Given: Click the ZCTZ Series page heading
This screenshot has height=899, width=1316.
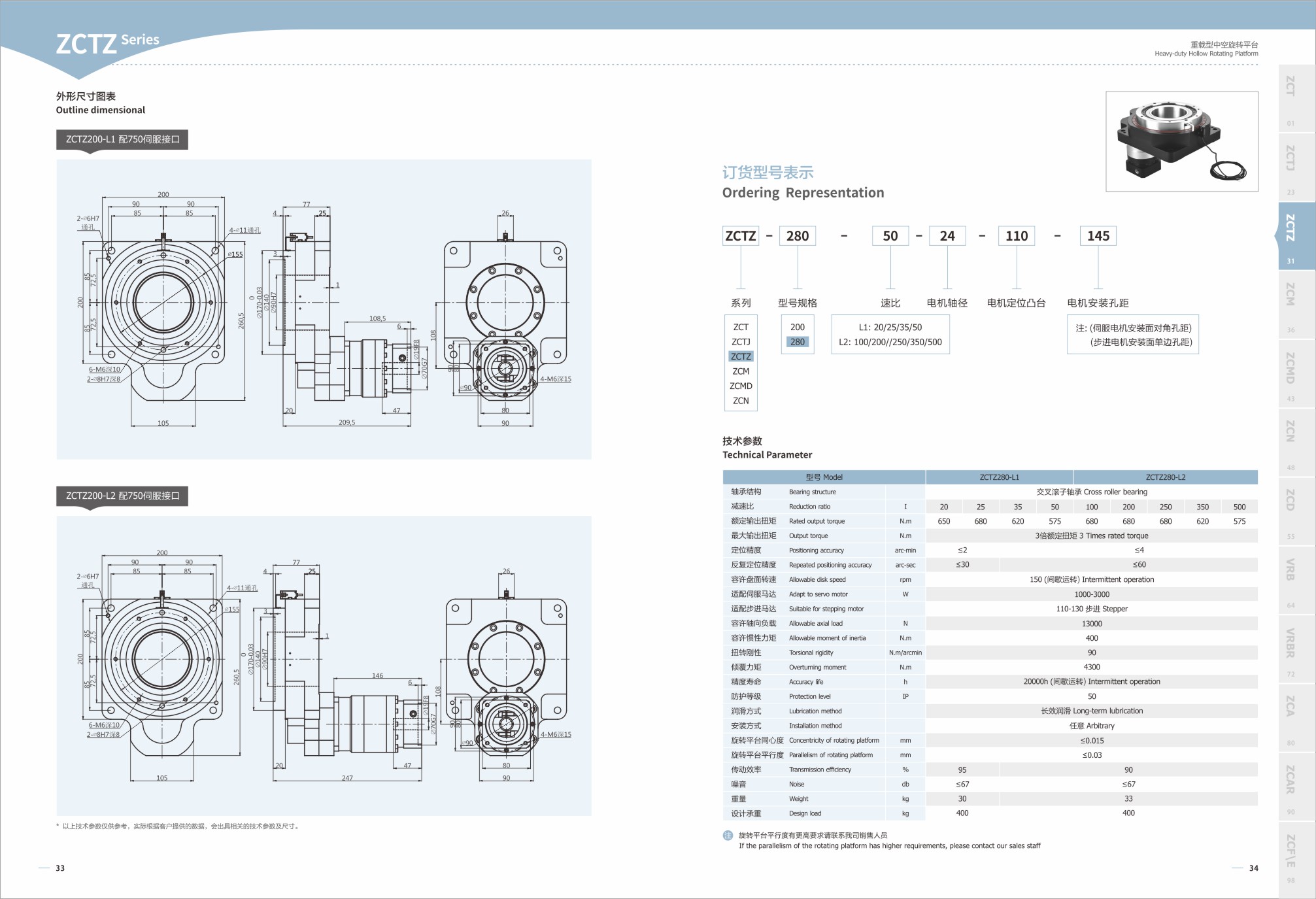Looking at the screenshot, I should pyautogui.click(x=107, y=43).
